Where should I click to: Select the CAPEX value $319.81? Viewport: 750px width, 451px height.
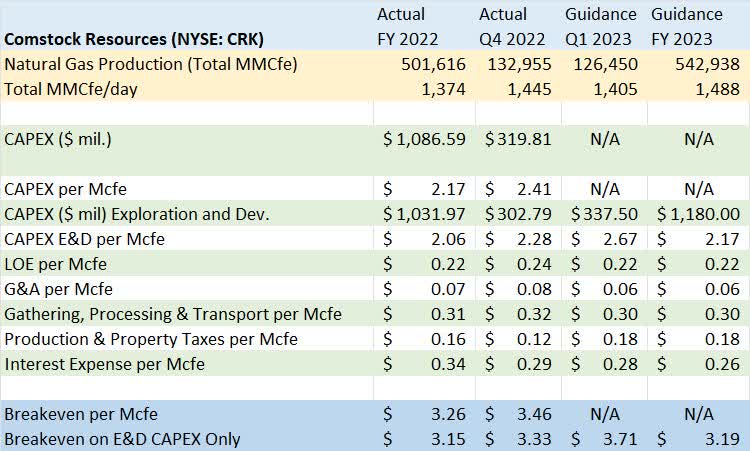pos(518,139)
